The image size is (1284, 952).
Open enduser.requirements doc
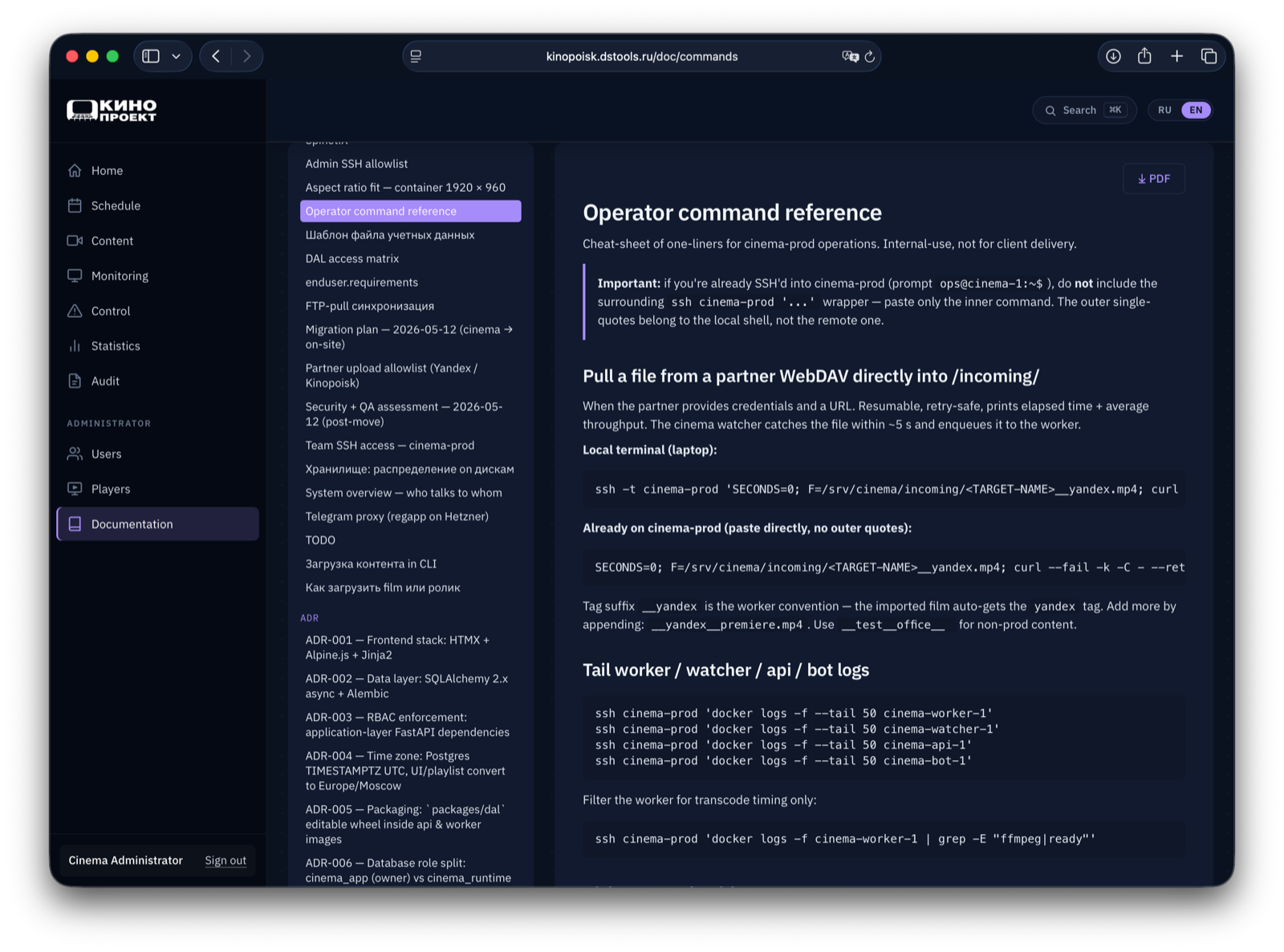pos(410,283)
